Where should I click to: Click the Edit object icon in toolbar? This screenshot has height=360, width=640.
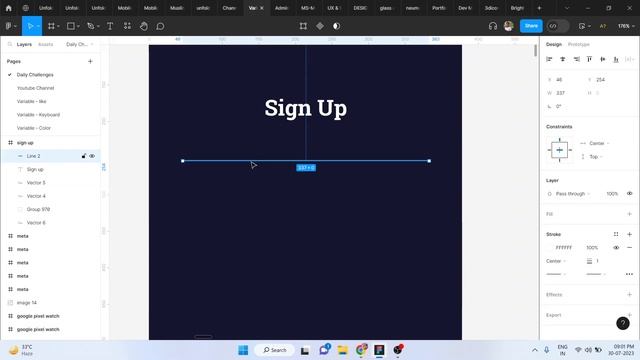(303, 26)
